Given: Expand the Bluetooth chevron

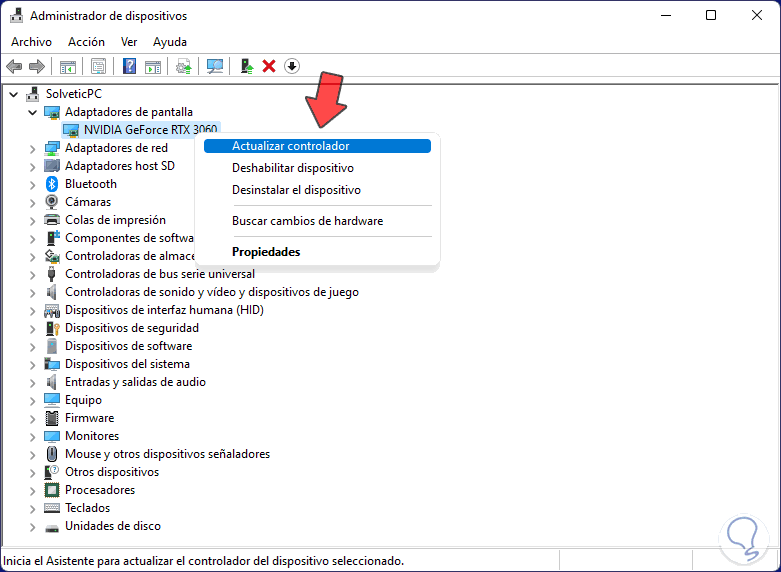Looking at the screenshot, I should (x=32, y=184).
